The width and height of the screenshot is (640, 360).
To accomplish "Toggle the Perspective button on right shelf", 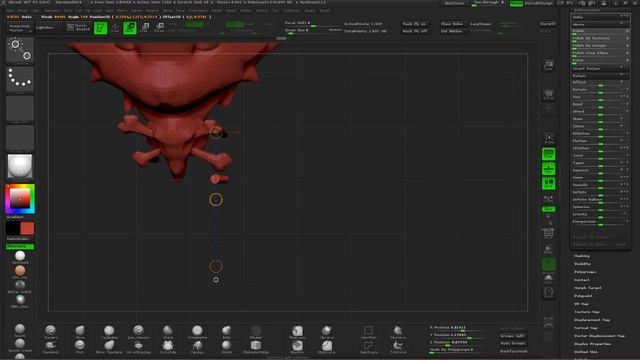I will point(549,154).
